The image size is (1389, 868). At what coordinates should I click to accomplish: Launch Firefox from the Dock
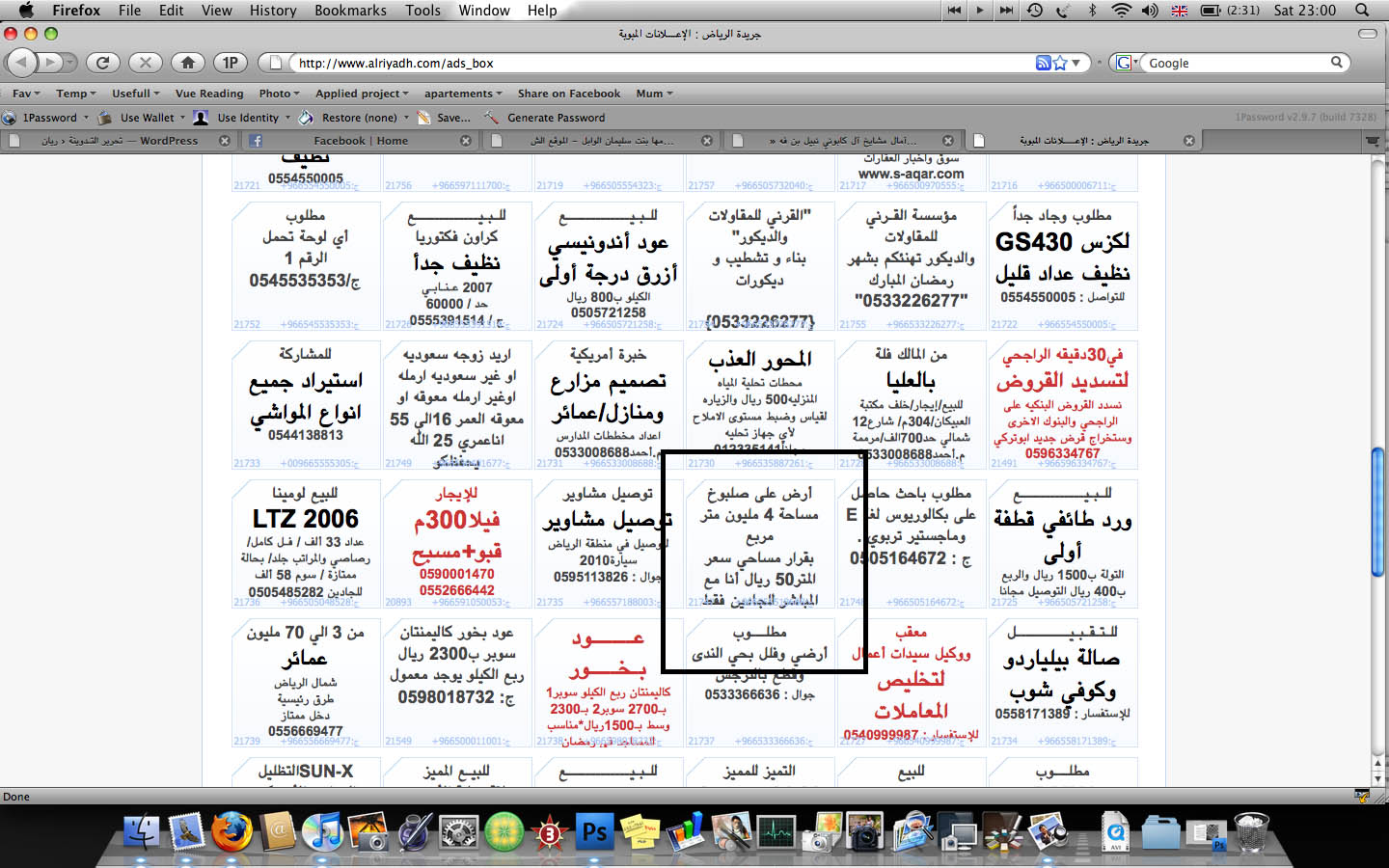point(231,831)
